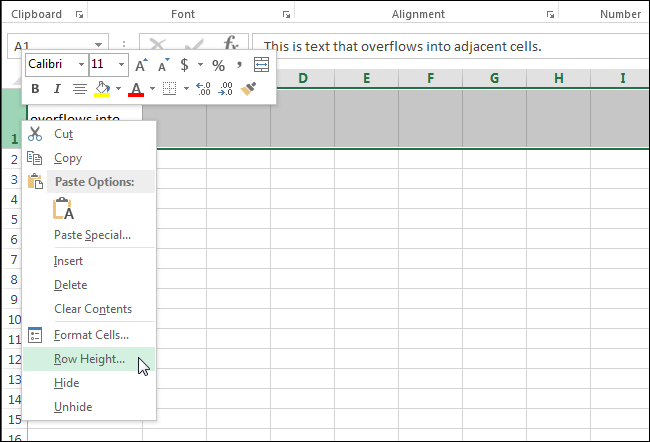650x442 pixels.
Task: Choose Row Height from context menu
Action: (x=89, y=359)
